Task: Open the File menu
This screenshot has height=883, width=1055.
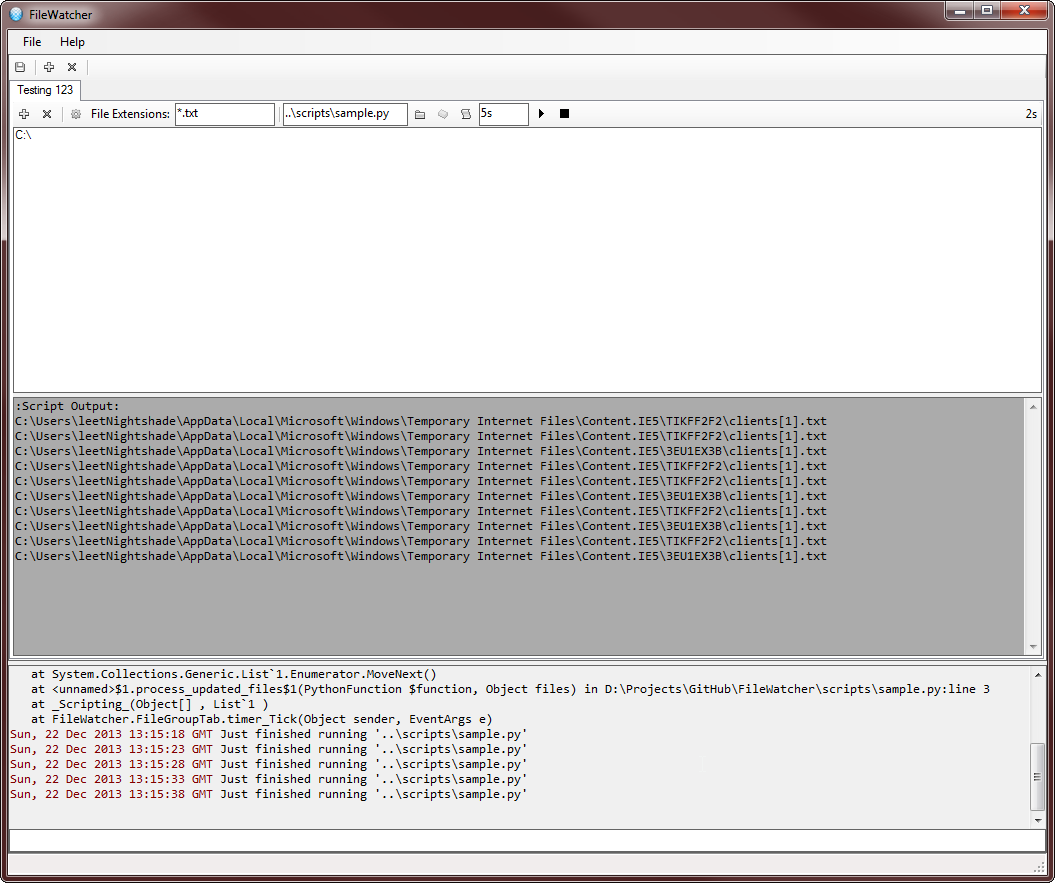Action: 32,42
